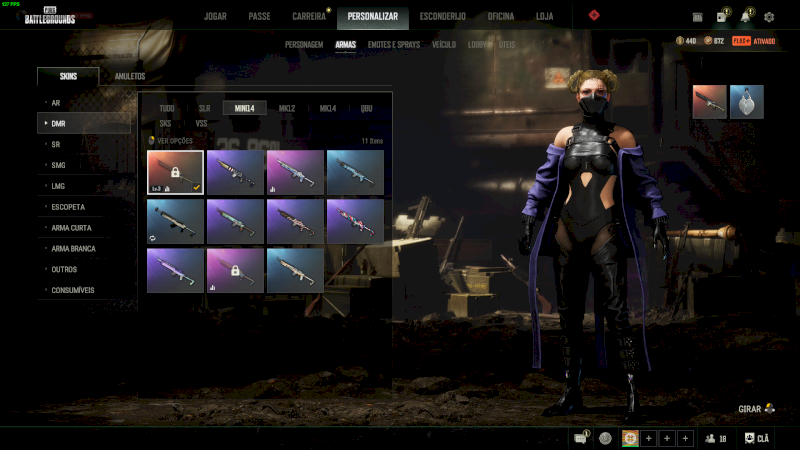
Task: Click the gold coin currency icon
Action: [x=680, y=41]
